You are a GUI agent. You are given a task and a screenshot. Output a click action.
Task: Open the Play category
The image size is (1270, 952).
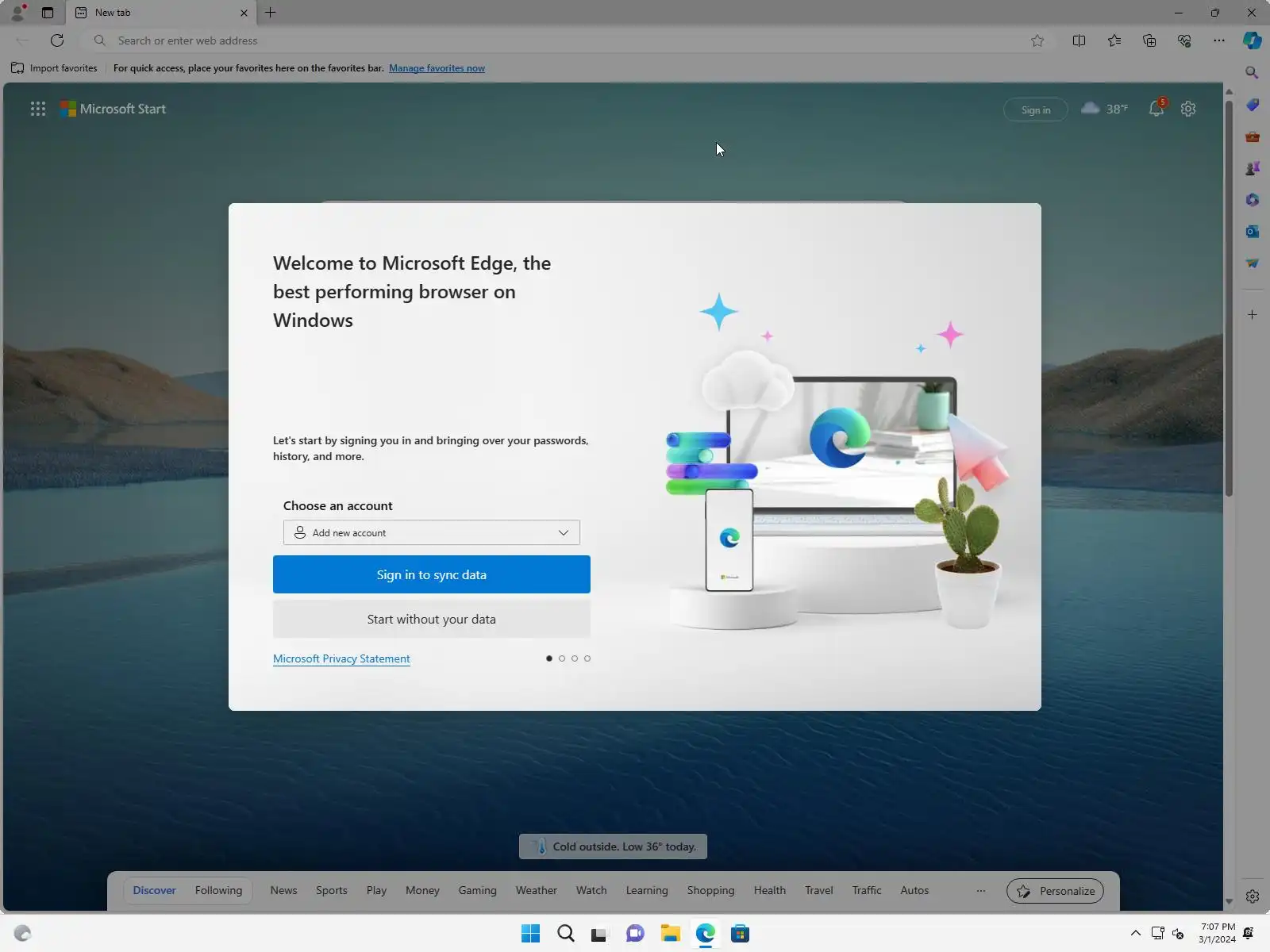(376, 891)
